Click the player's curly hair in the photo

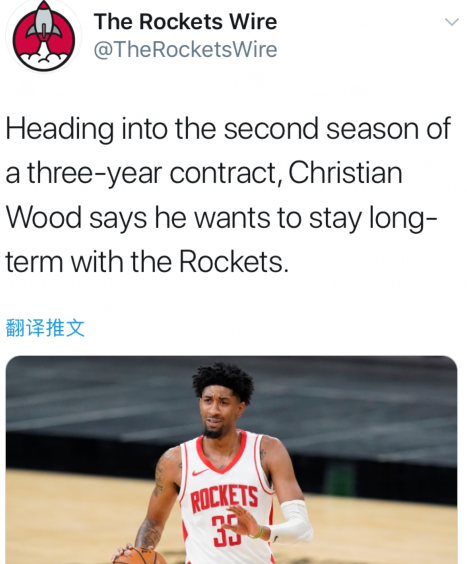coord(223,381)
